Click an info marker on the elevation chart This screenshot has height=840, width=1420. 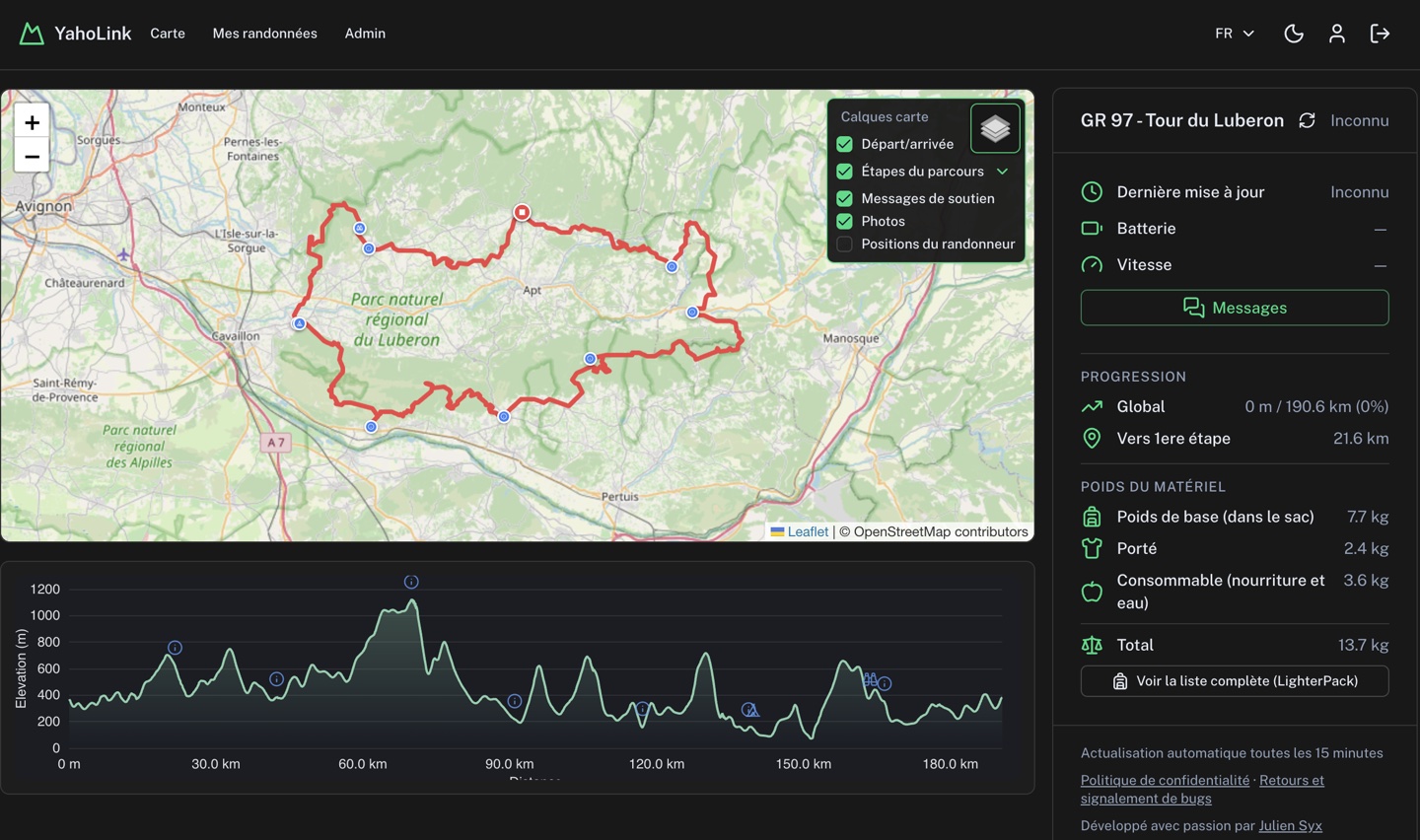coord(411,582)
